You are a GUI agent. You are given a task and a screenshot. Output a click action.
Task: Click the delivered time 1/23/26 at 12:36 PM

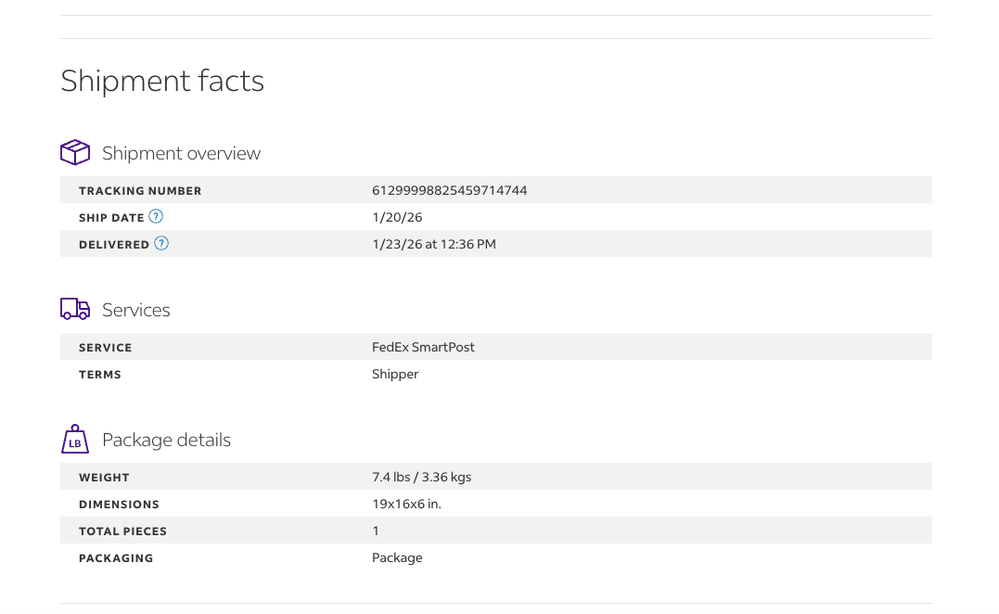[x=434, y=244]
